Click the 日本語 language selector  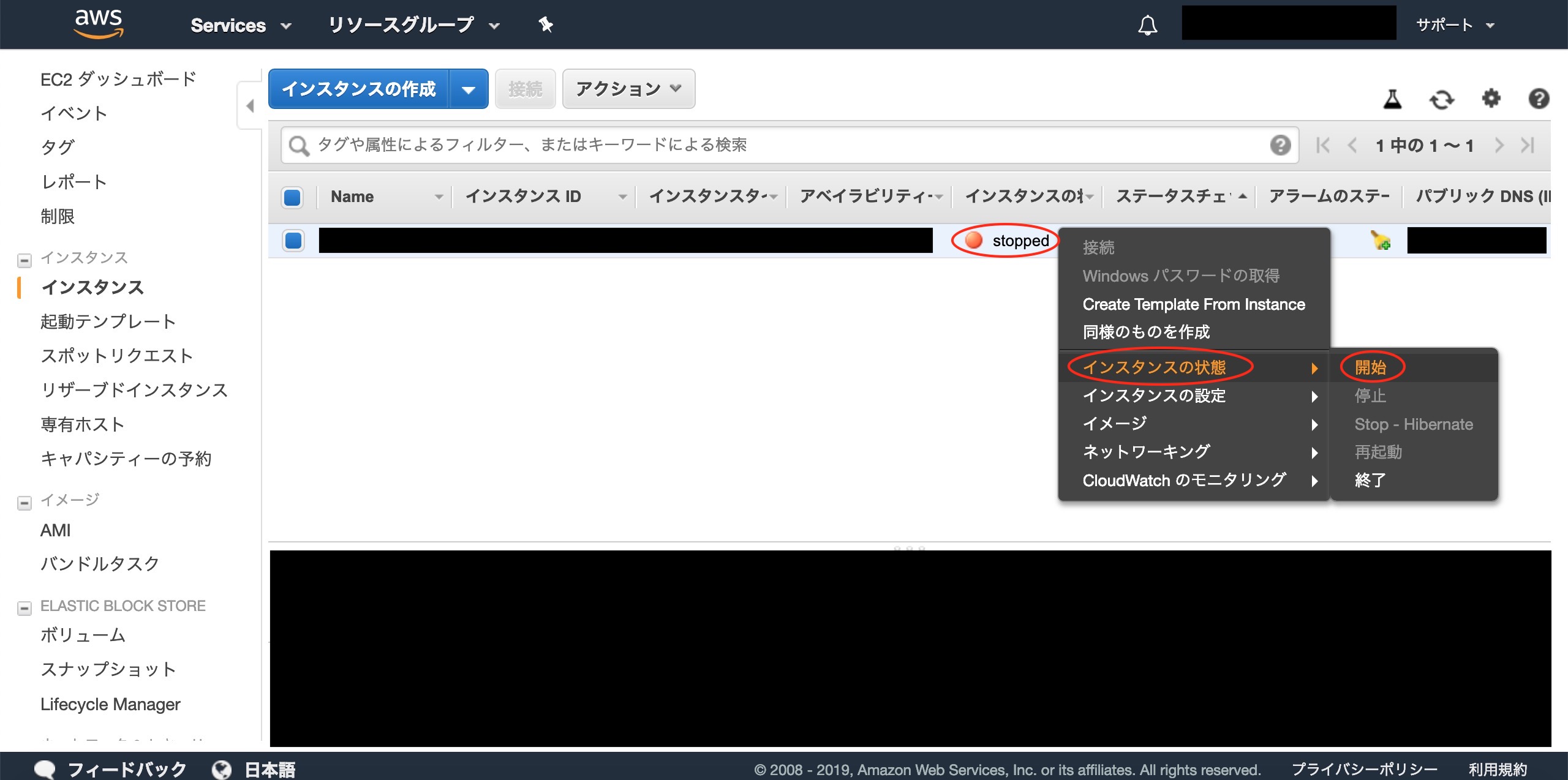pos(270,769)
